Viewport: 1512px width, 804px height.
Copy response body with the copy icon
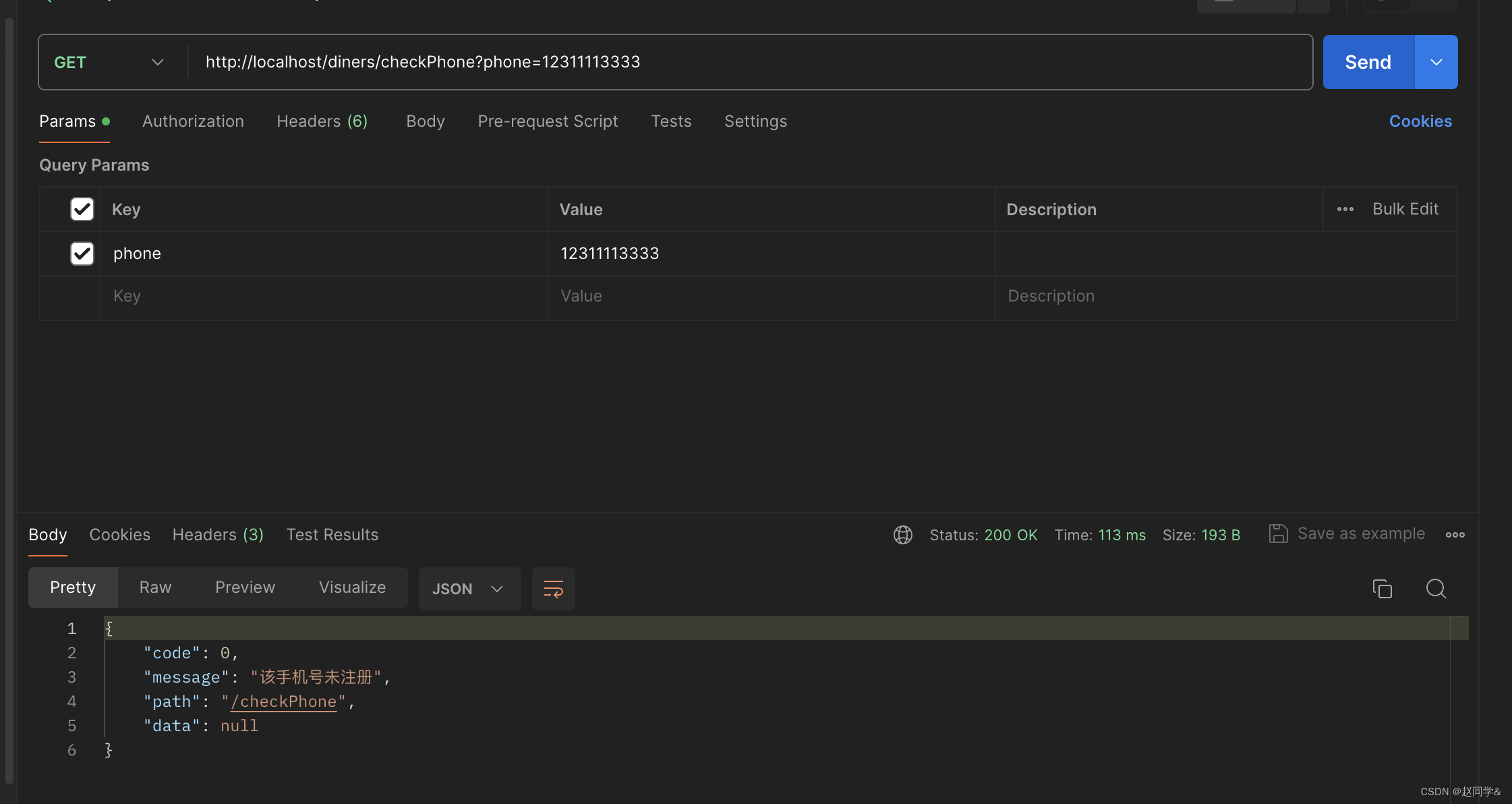pyautogui.click(x=1382, y=589)
